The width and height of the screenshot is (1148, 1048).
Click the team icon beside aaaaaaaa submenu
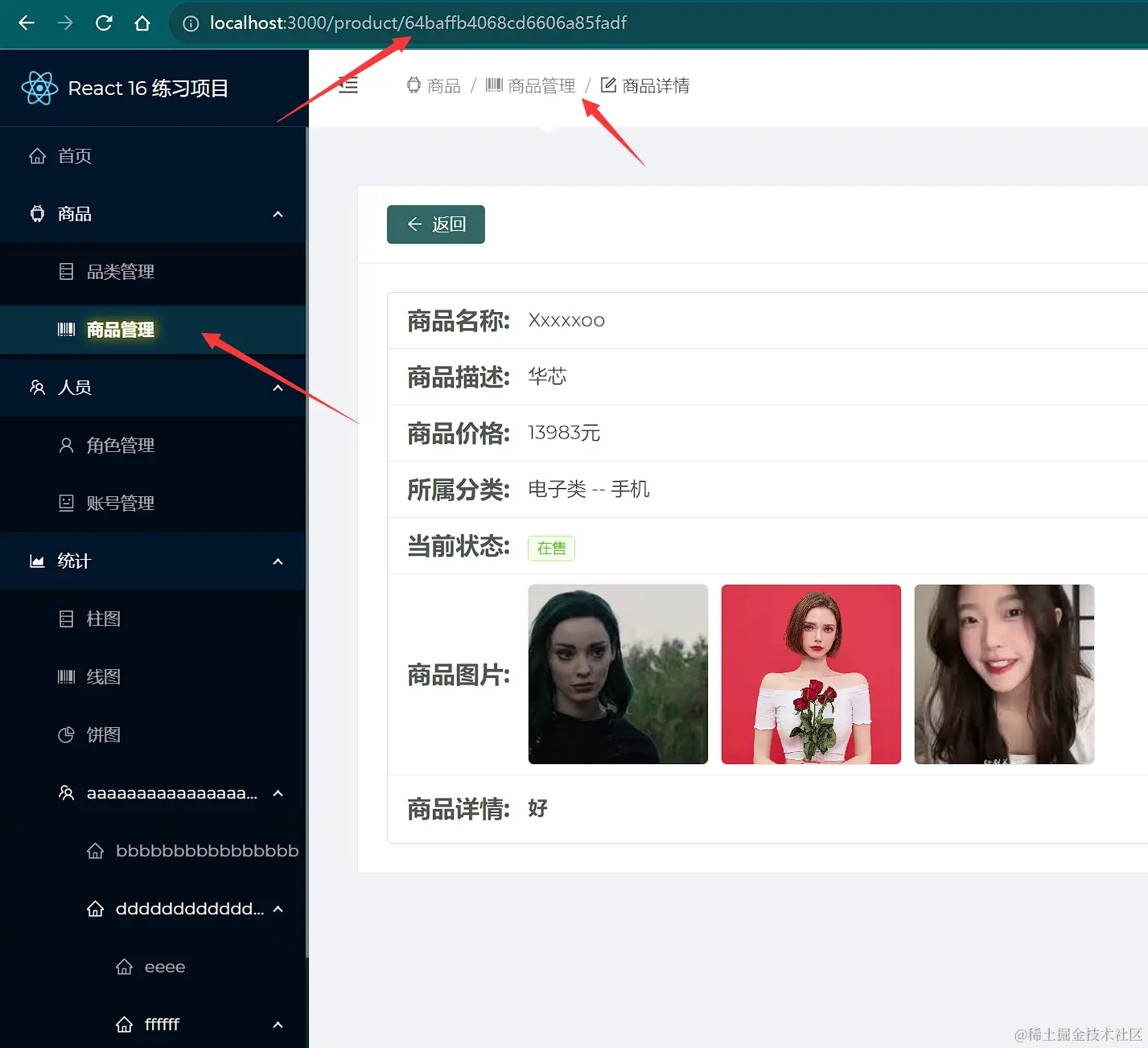(66, 793)
